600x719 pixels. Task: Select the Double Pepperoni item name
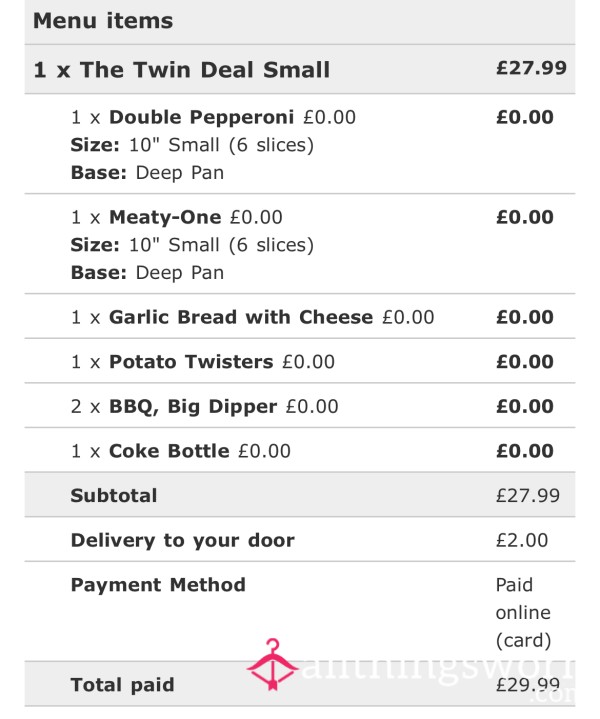point(201,117)
